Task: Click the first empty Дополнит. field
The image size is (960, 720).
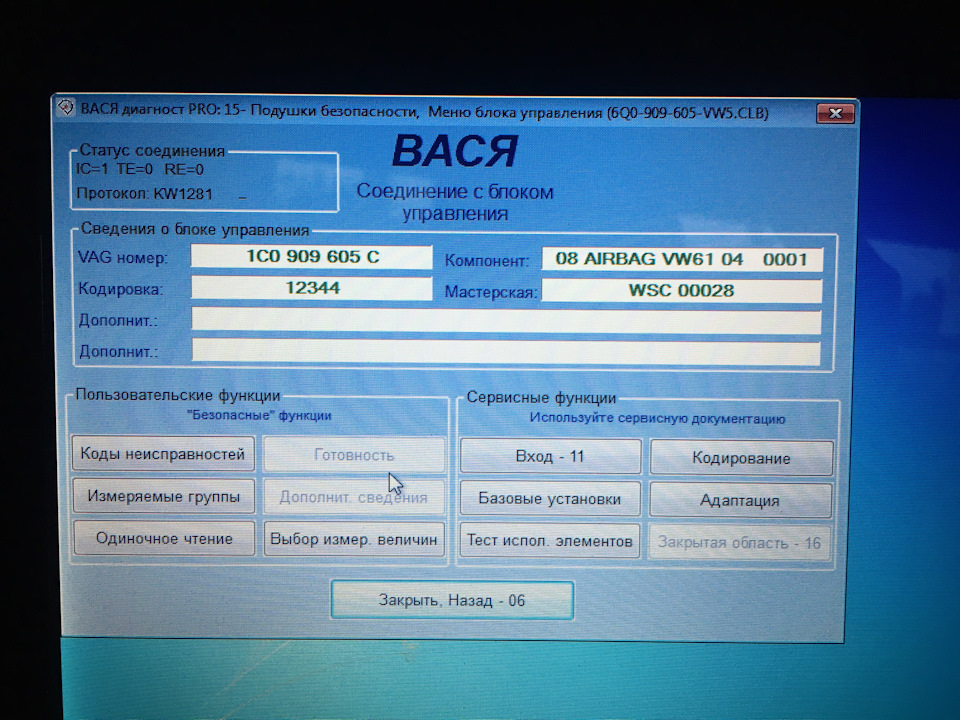Action: 506,321
